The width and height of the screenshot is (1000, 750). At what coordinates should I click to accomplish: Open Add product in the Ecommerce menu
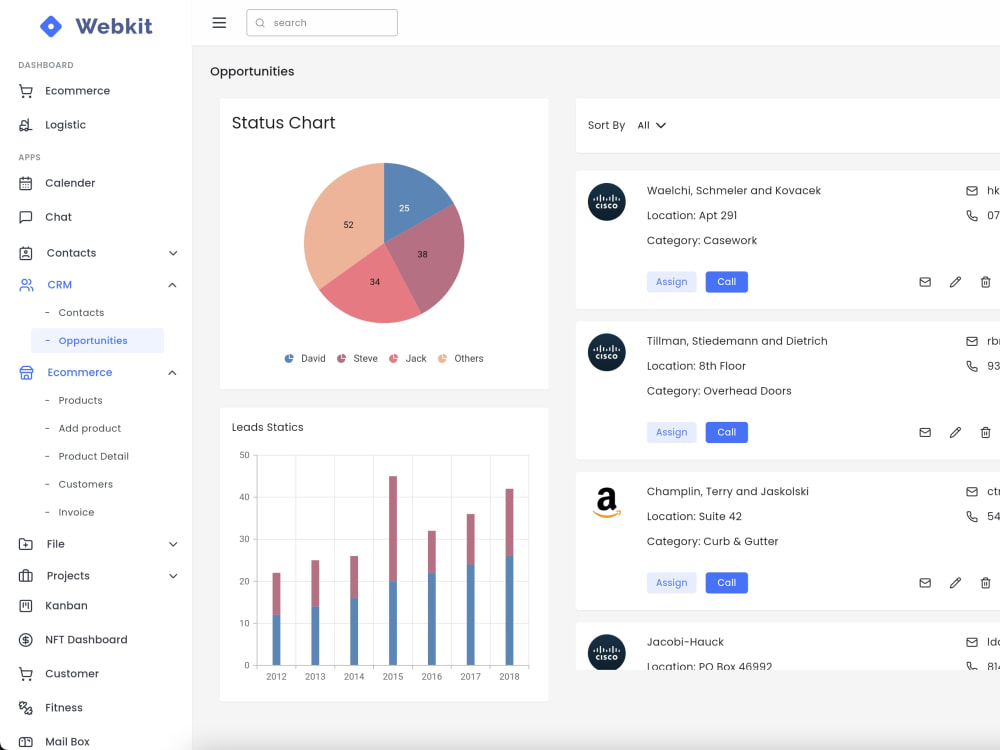pyautogui.click(x=89, y=429)
